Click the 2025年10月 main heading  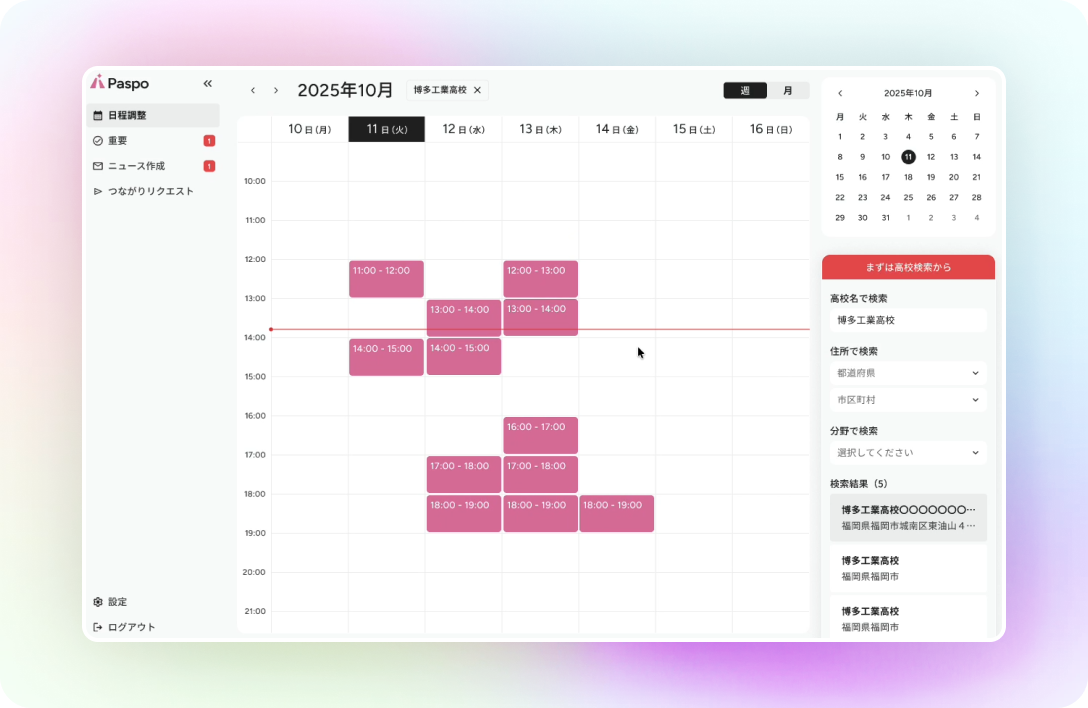coord(345,90)
